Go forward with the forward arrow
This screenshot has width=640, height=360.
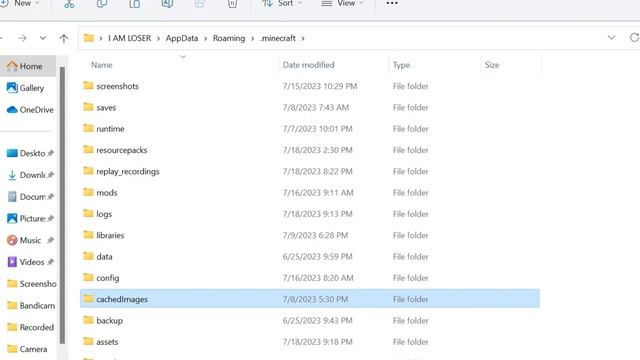click(x=22, y=38)
